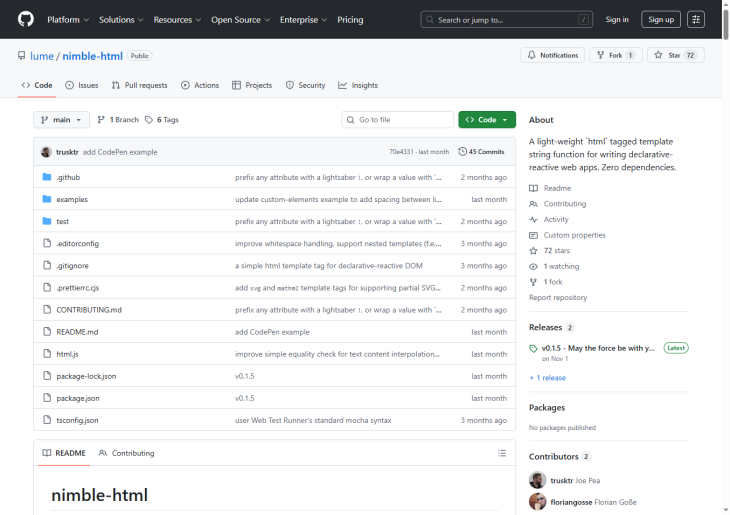This screenshot has width=730, height=515.
Task: Open the README outline icon
Action: (x=502, y=453)
